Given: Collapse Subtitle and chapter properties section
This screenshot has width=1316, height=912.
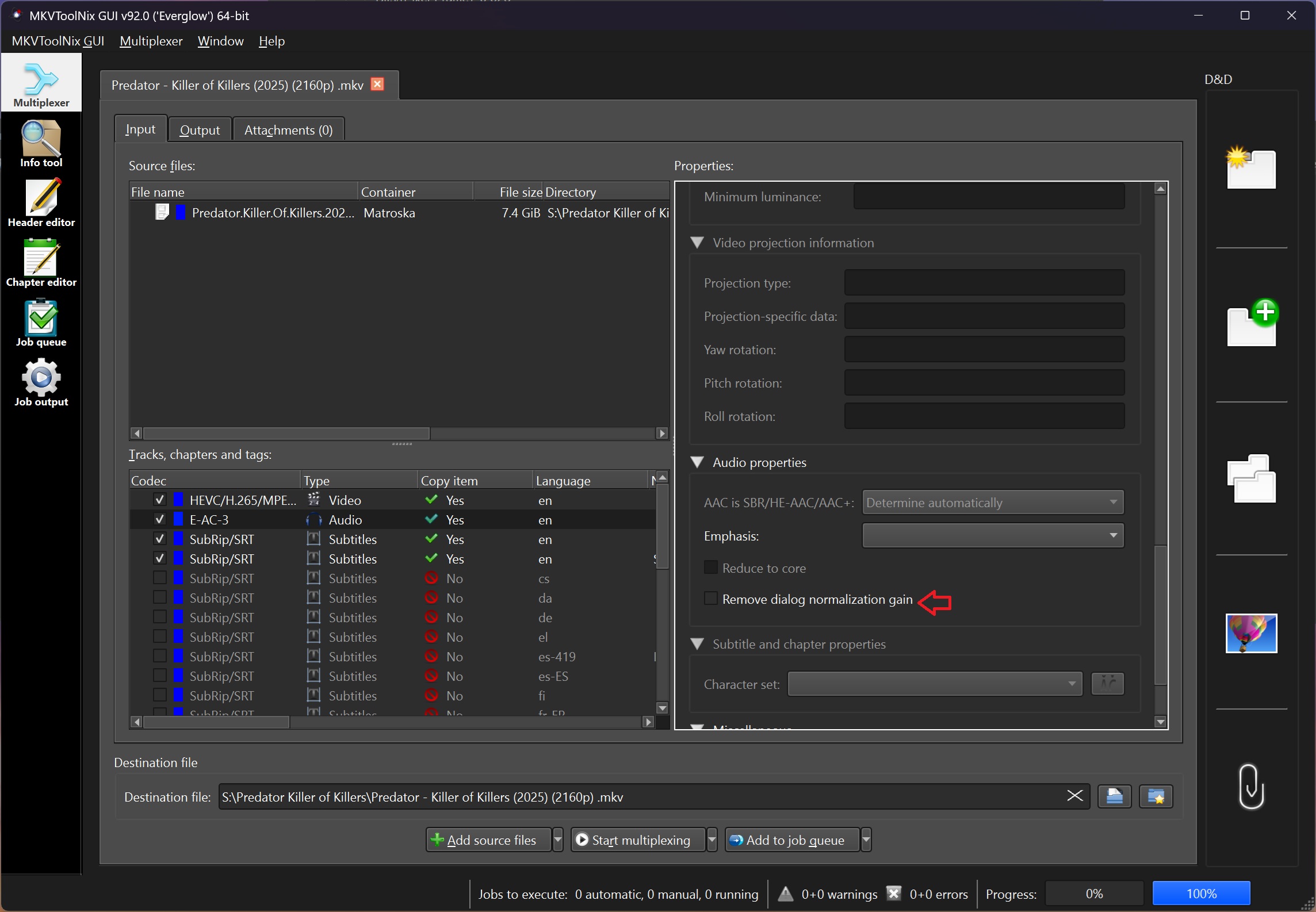Looking at the screenshot, I should click(697, 644).
